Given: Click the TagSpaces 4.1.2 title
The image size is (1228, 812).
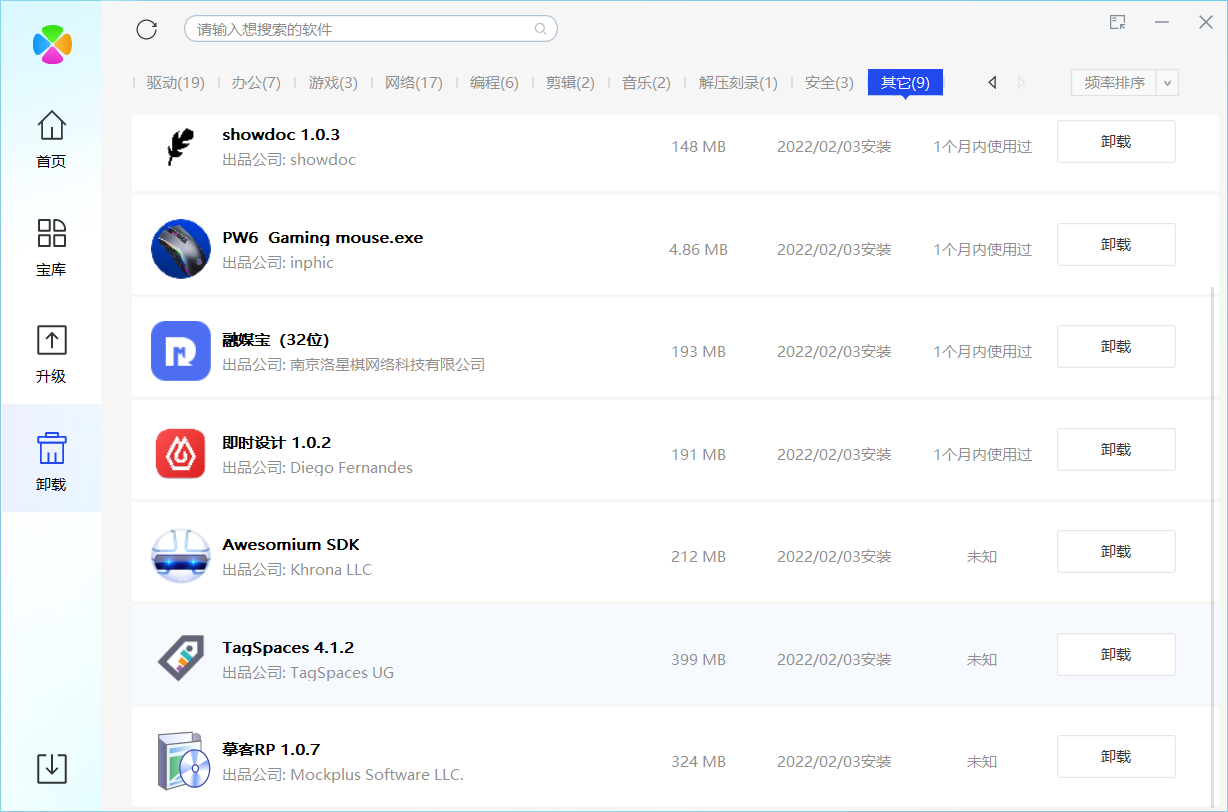Looking at the screenshot, I should pyautogui.click(x=288, y=647).
